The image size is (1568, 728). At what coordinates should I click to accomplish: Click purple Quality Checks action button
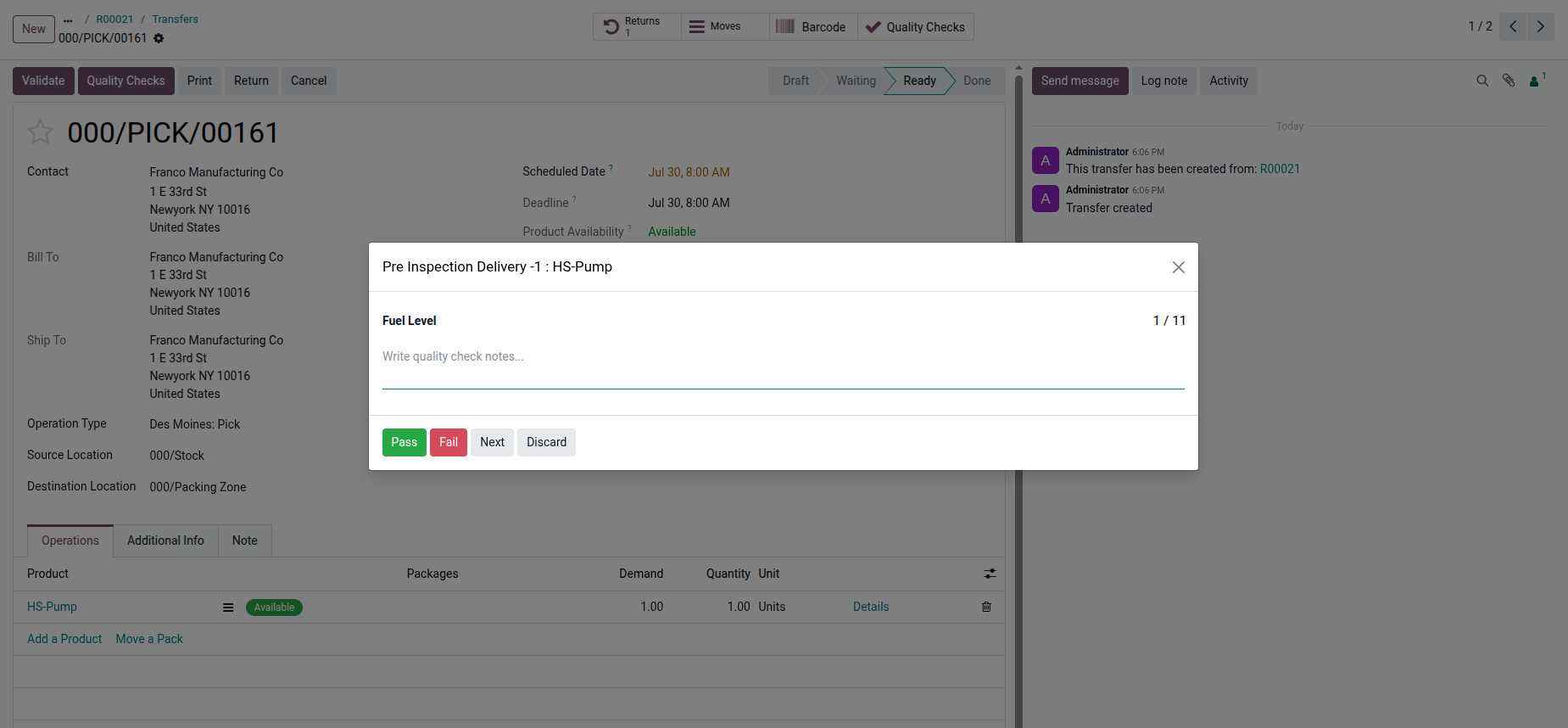click(x=126, y=81)
